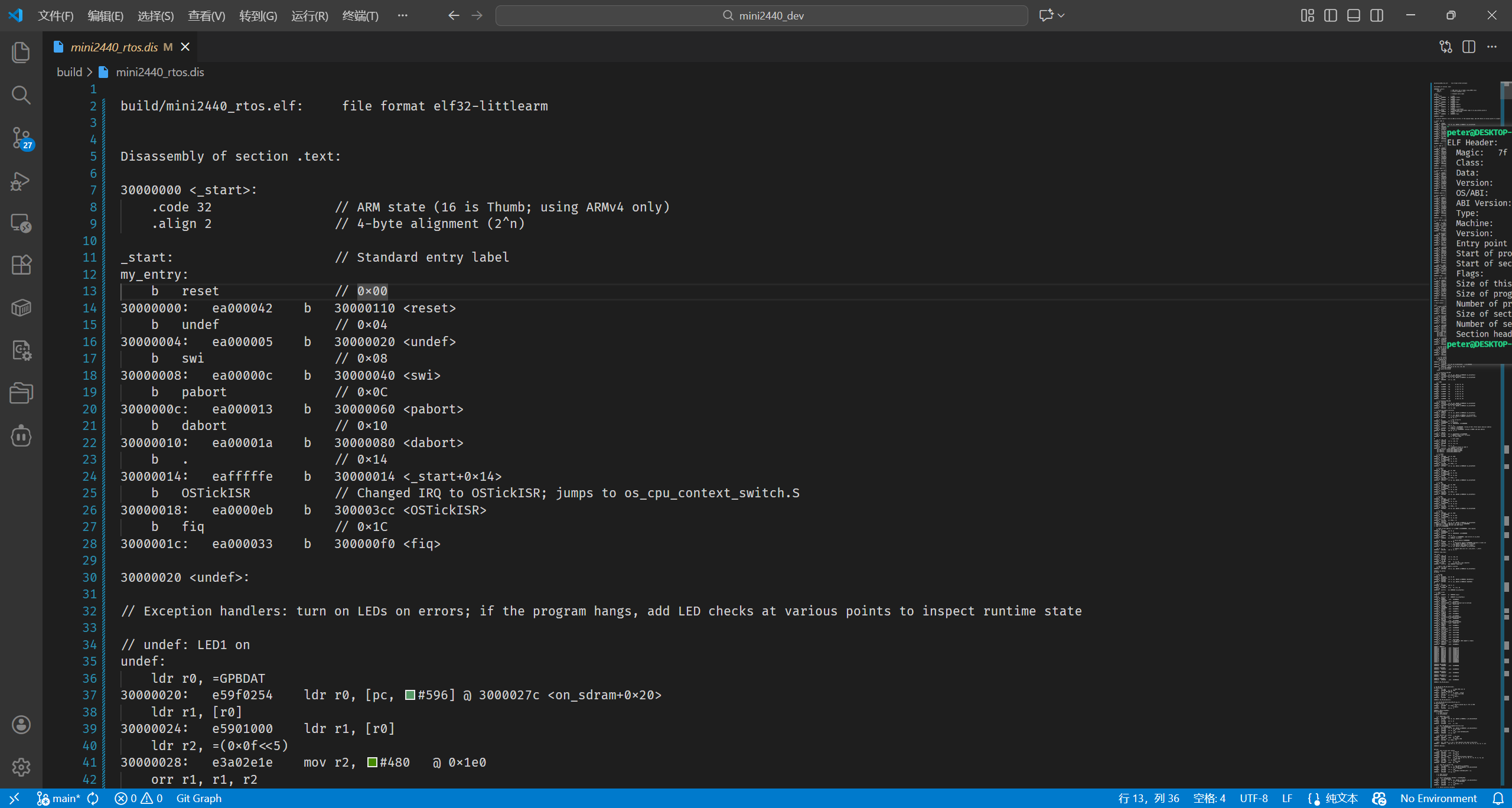Click Git Graph in the status bar
This screenshot has height=808, width=1512.
199,799
